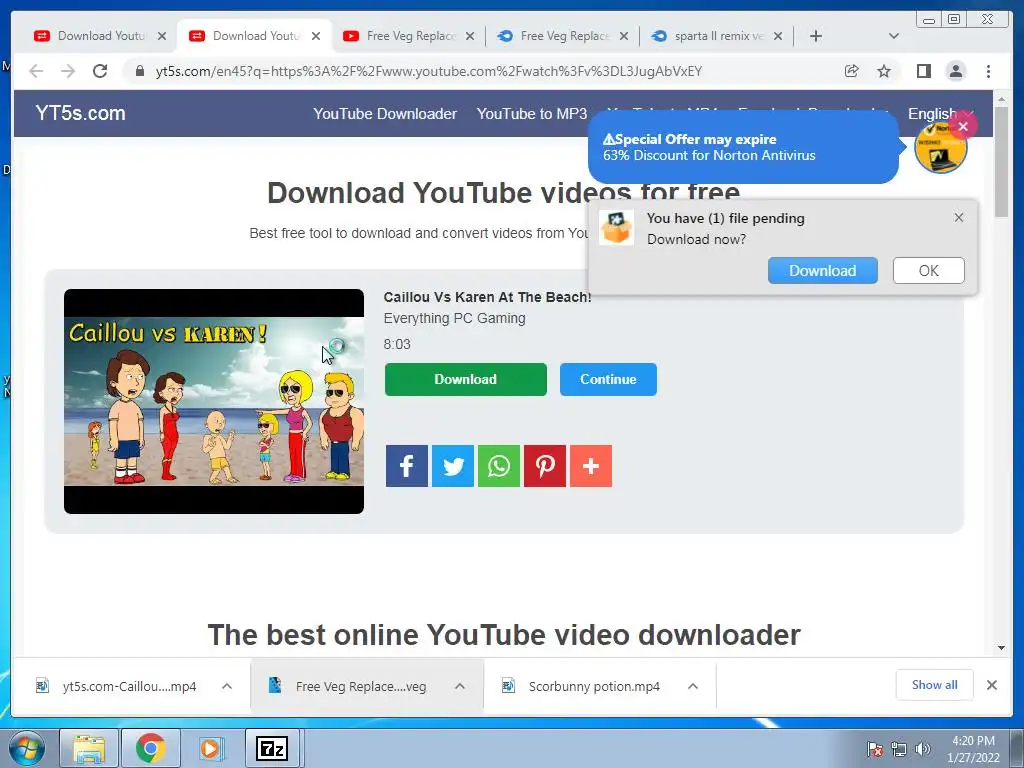Go to YT5s.com home logo
1024x768 pixels.
[80, 113]
